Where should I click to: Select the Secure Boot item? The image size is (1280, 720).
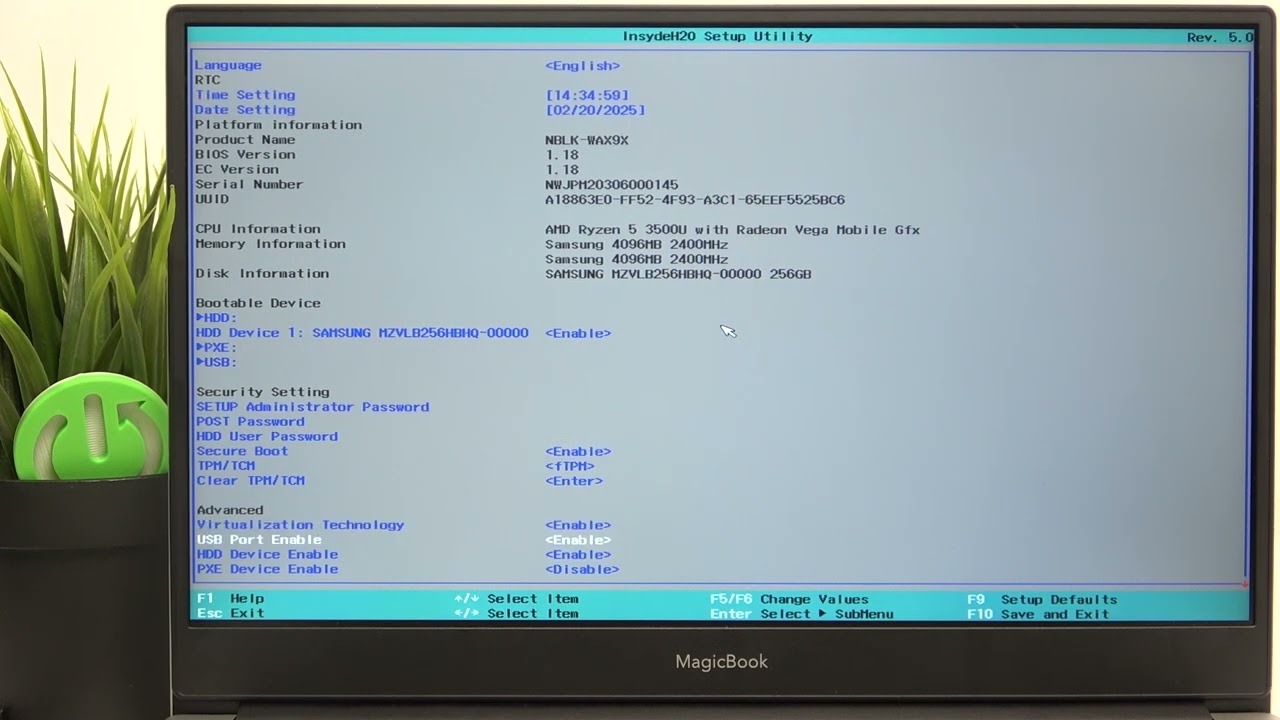click(242, 451)
